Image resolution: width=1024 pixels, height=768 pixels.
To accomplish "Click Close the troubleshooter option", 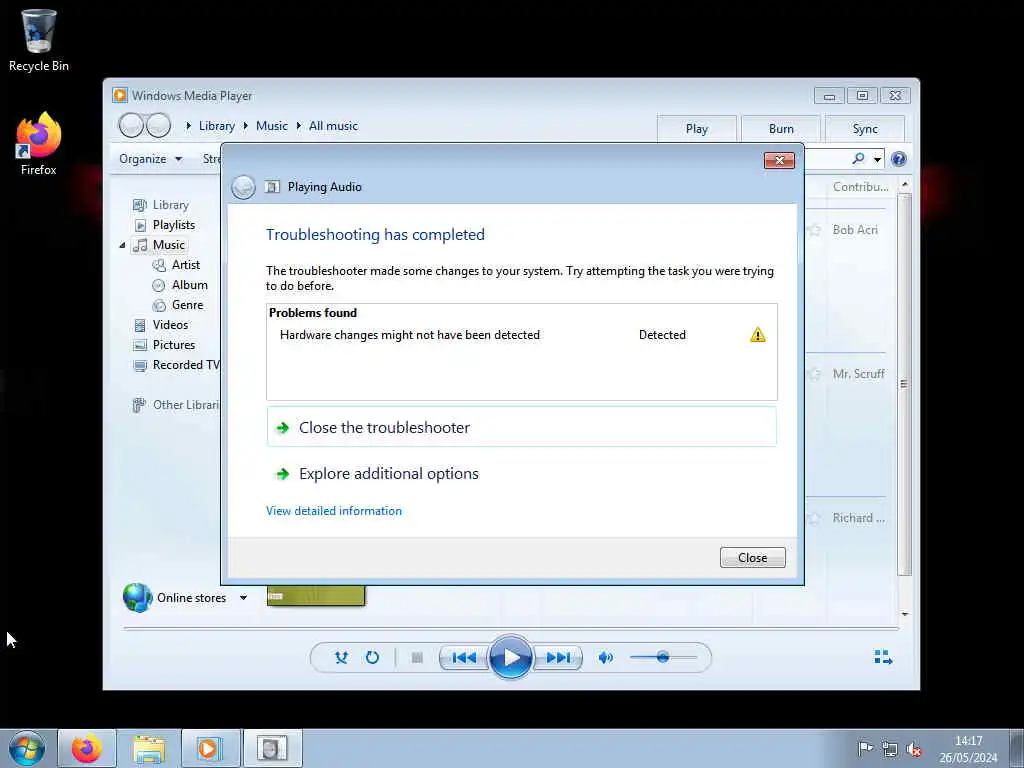I will click(521, 427).
